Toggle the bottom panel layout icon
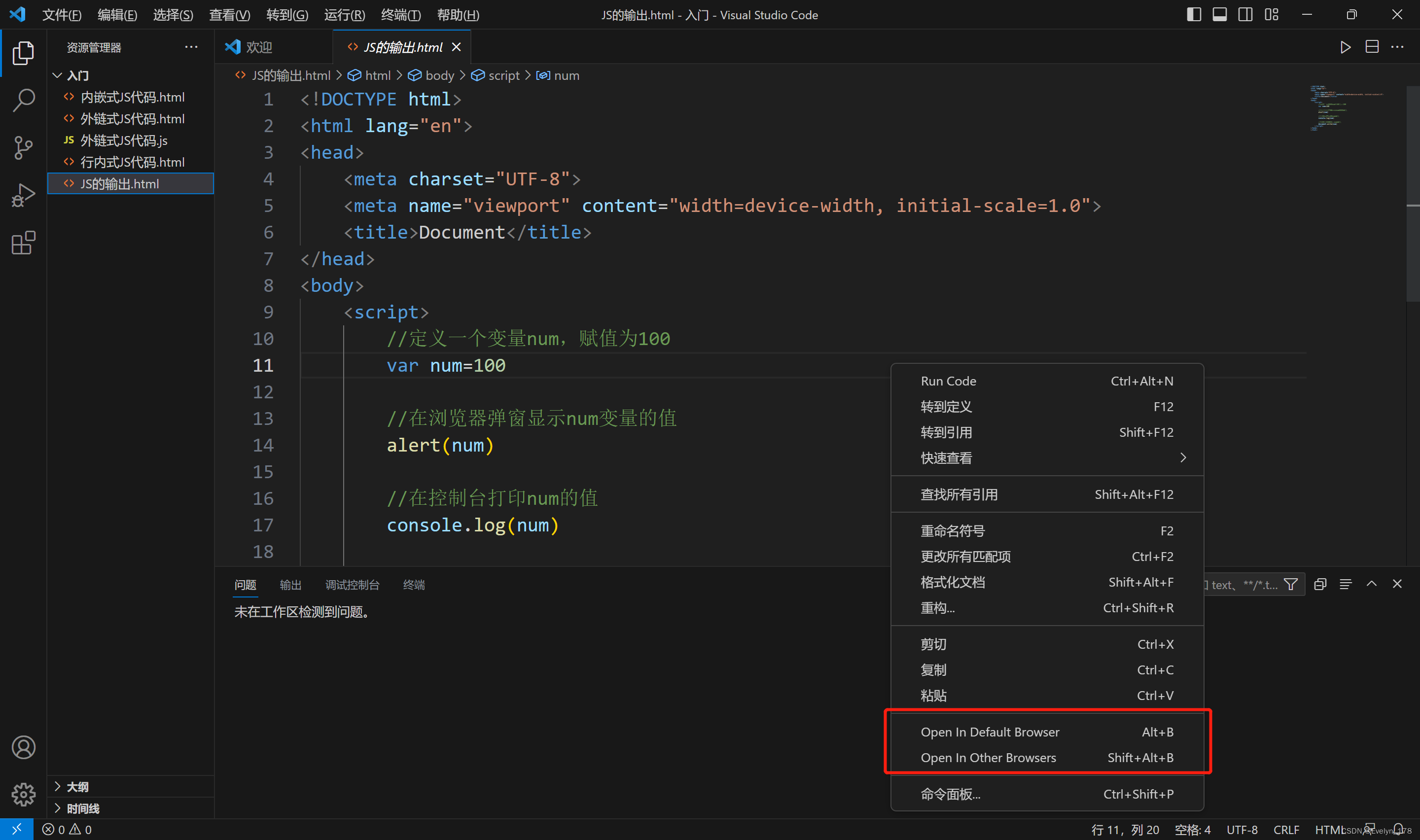The height and width of the screenshot is (840, 1420). 1220,15
